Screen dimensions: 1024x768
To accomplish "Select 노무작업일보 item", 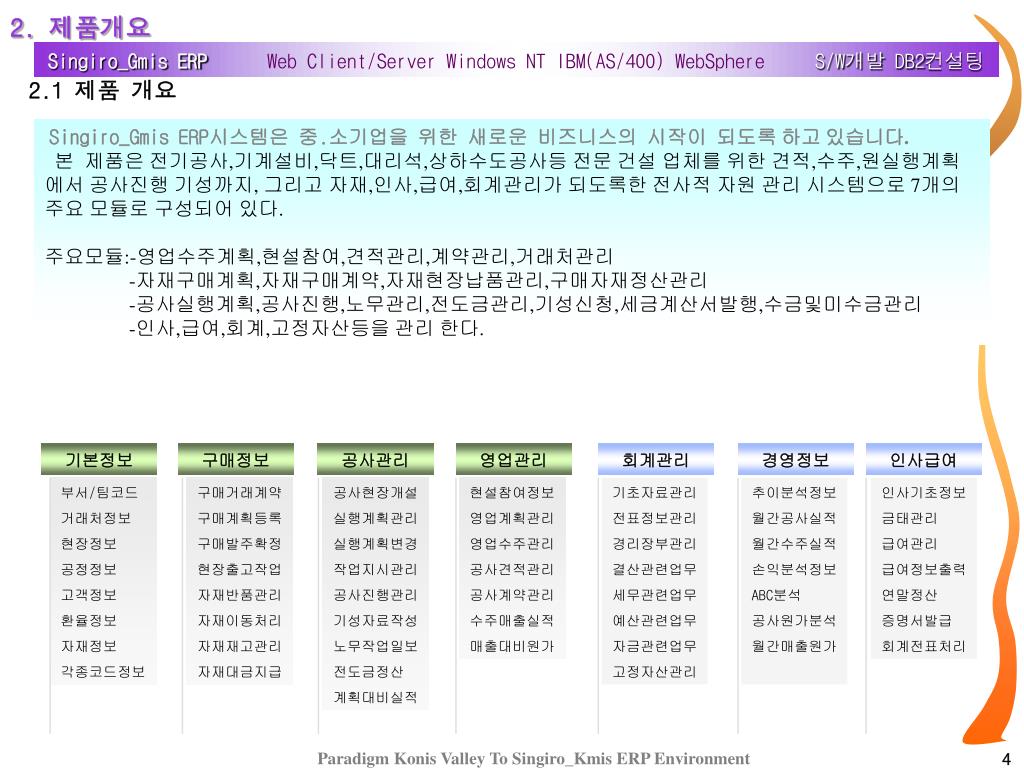I will [x=376, y=646].
